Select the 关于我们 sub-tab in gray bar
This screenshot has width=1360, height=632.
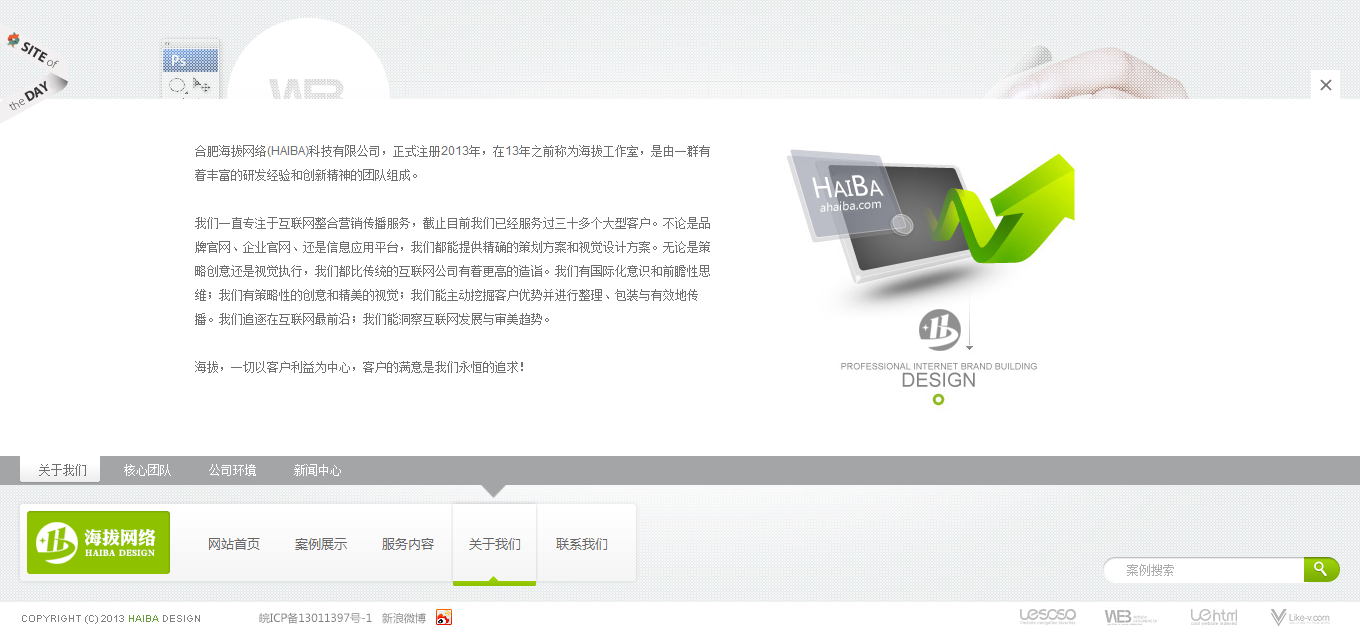[62, 470]
